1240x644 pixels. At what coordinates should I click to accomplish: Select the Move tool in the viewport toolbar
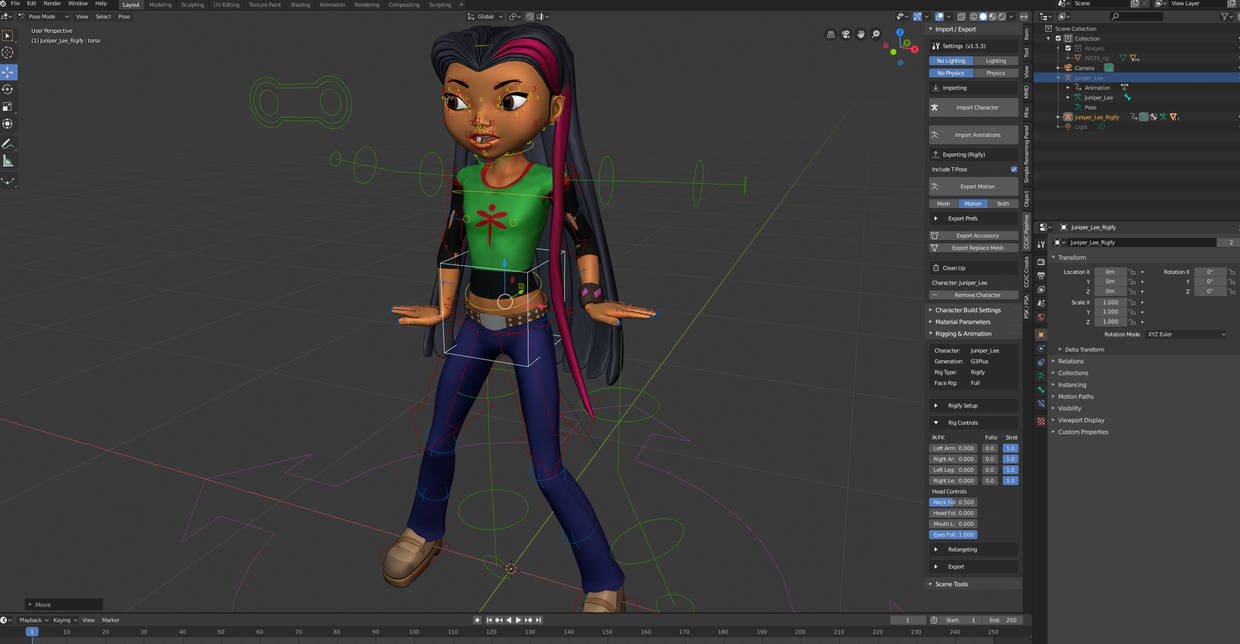pyautogui.click(x=8, y=70)
